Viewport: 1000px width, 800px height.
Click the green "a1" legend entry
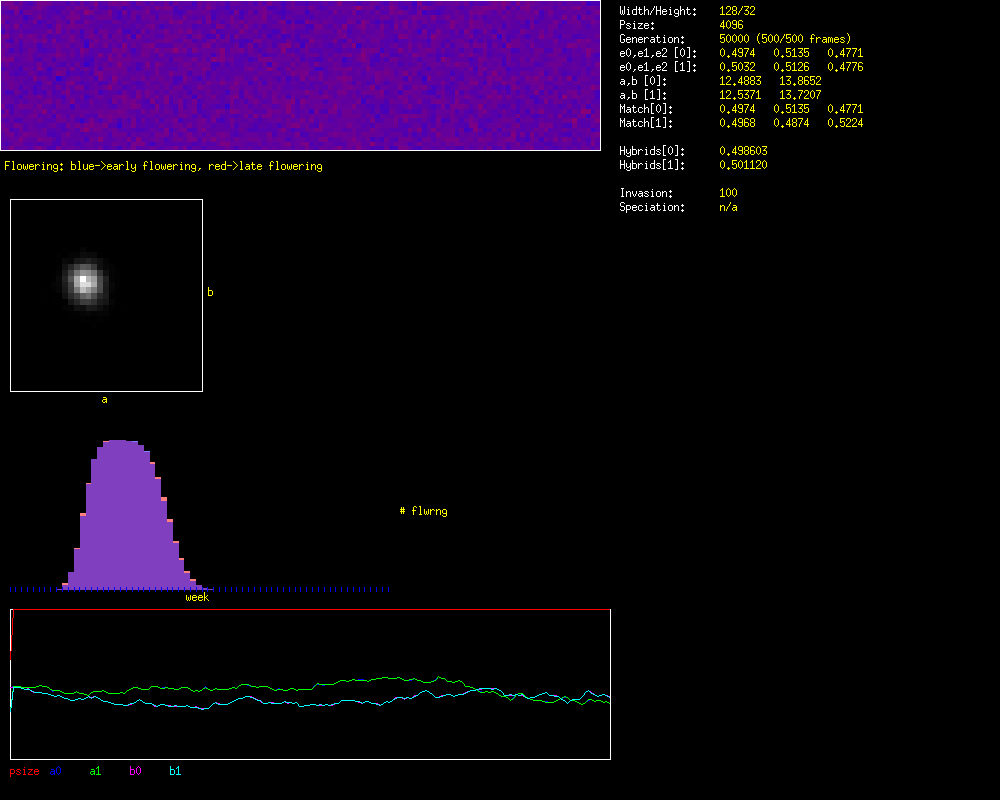pyautogui.click(x=95, y=771)
